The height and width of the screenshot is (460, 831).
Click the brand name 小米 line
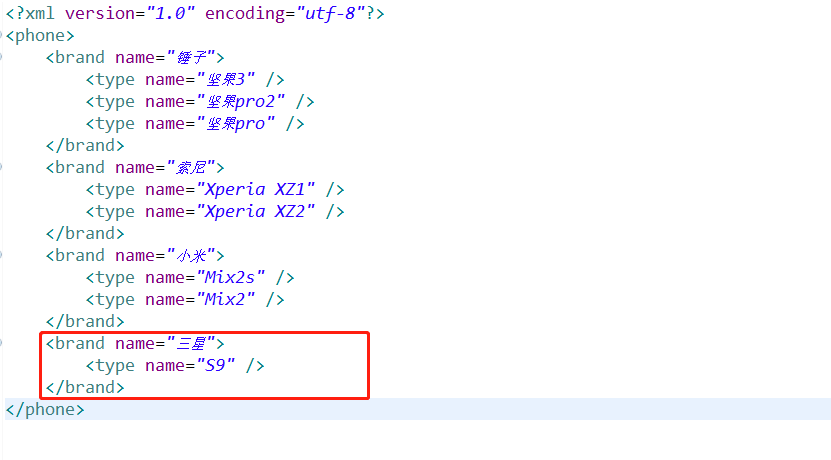tap(135, 255)
